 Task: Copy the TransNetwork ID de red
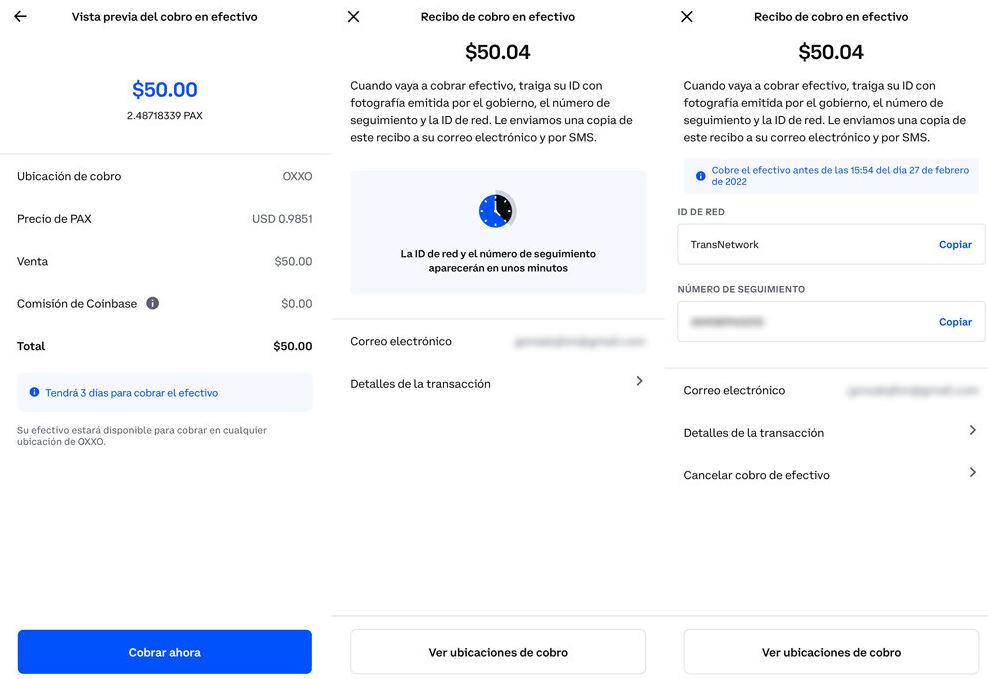click(955, 244)
